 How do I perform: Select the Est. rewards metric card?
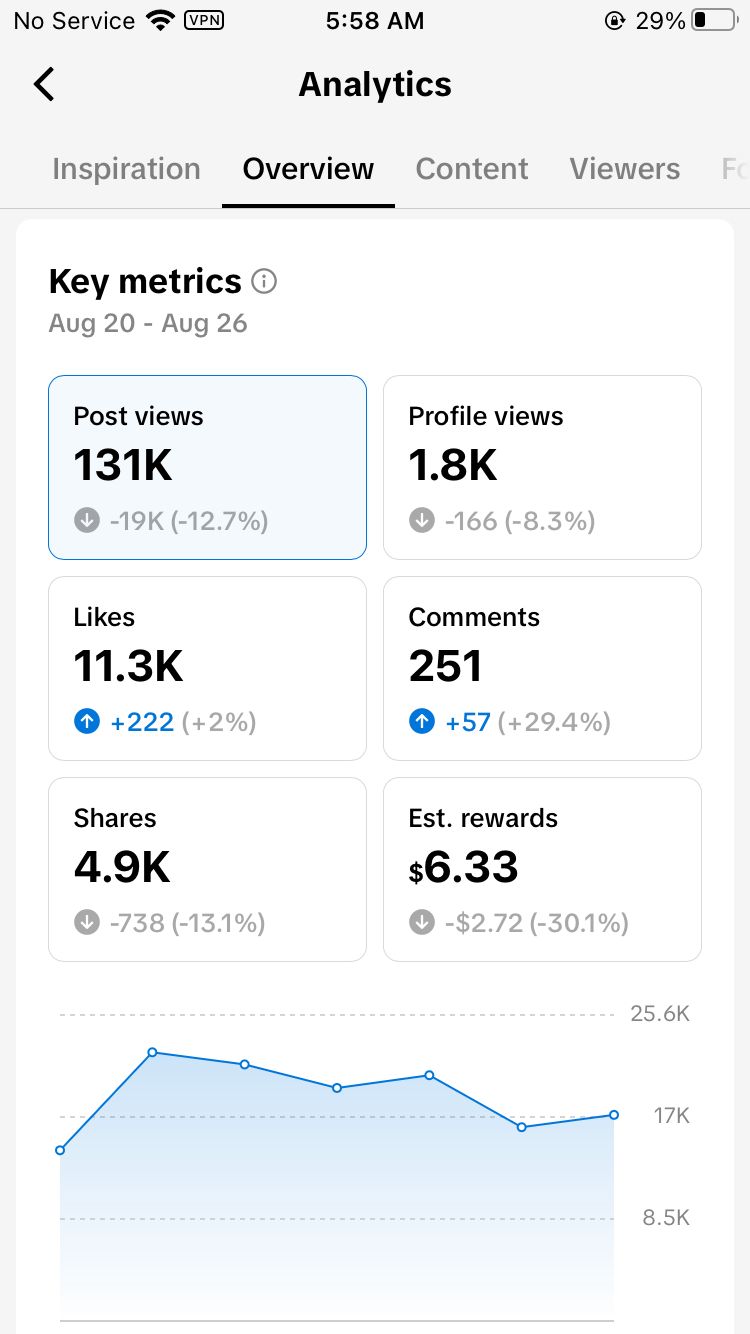pyautogui.click(x=542, y=869)
